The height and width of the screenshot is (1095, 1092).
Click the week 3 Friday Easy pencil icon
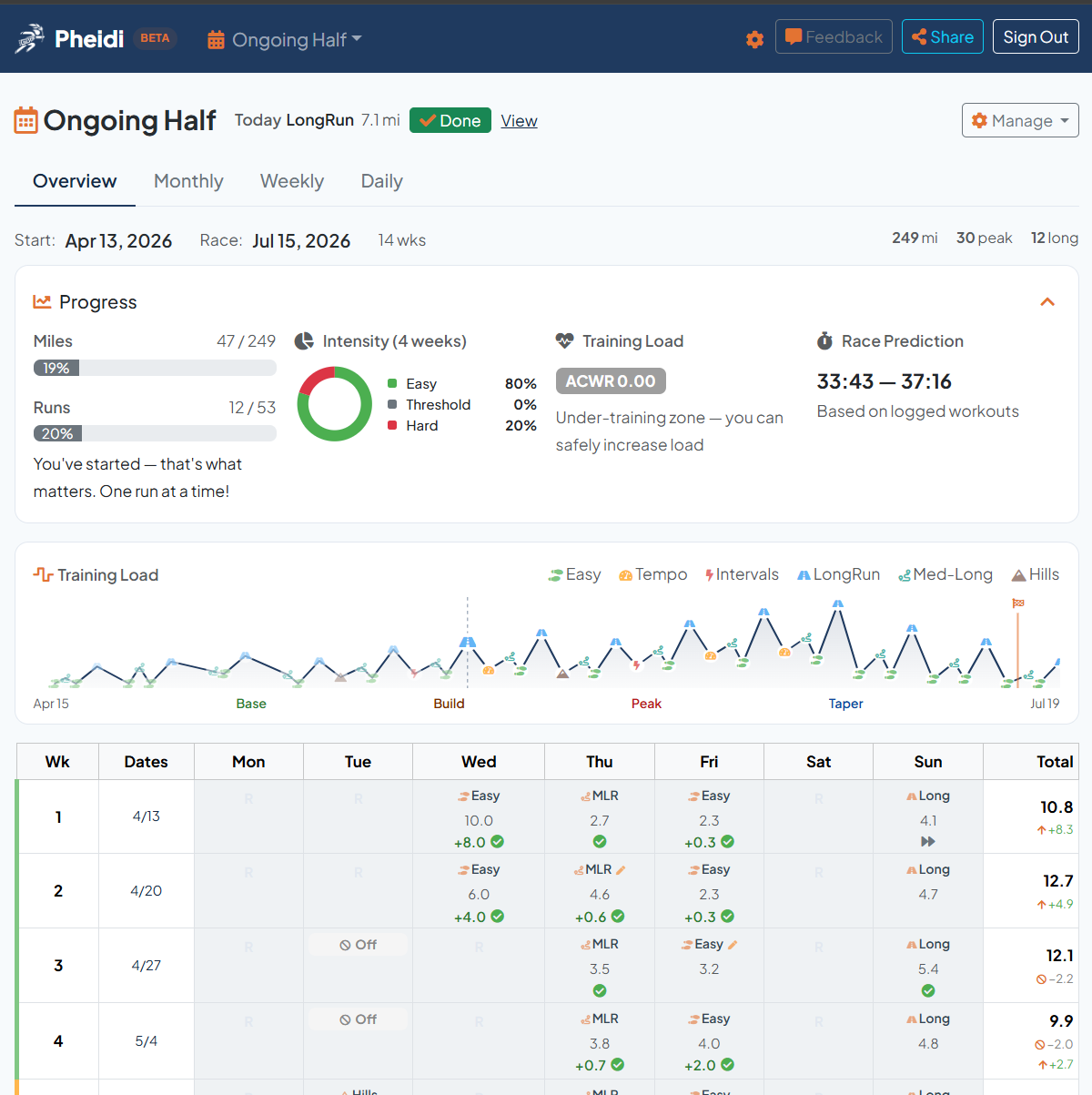733,945
